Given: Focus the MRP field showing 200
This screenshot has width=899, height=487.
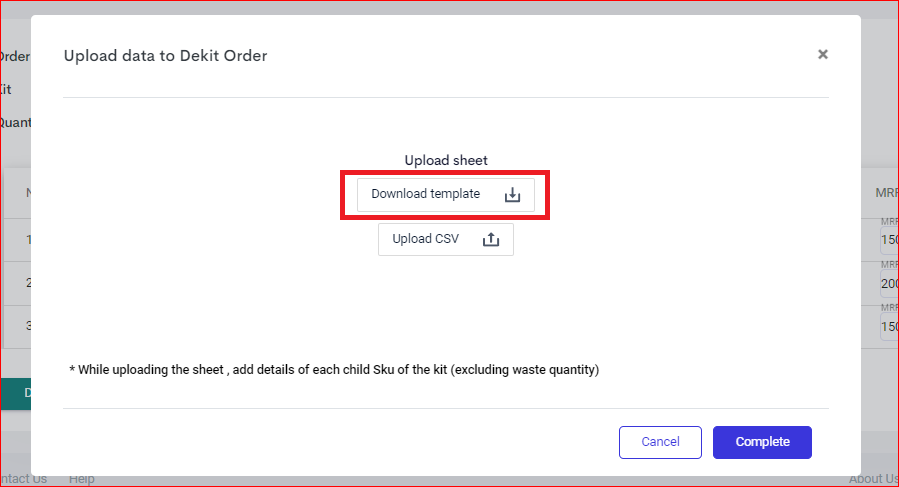Looking at the screenshot, I should (889, 283).
